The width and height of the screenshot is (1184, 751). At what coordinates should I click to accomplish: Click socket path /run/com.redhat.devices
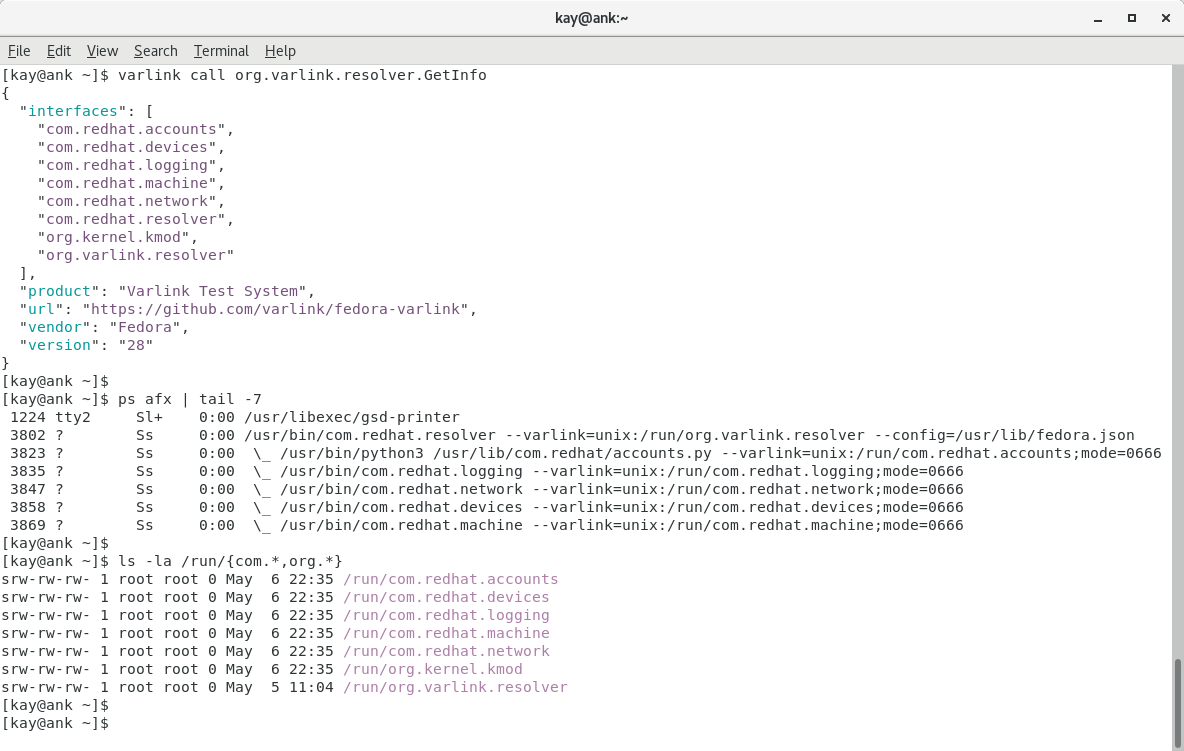[x=446, y=598]
